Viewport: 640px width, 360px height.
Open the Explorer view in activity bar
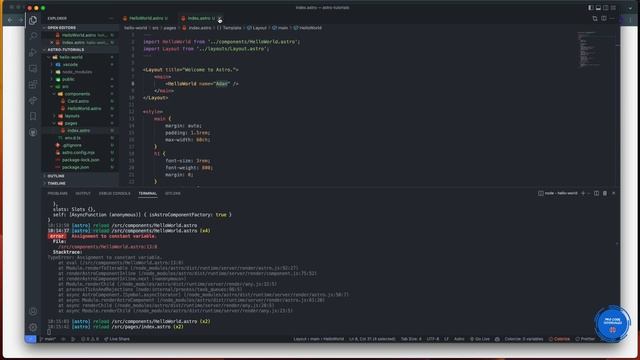pyautogui.click(x=33, y=20)
